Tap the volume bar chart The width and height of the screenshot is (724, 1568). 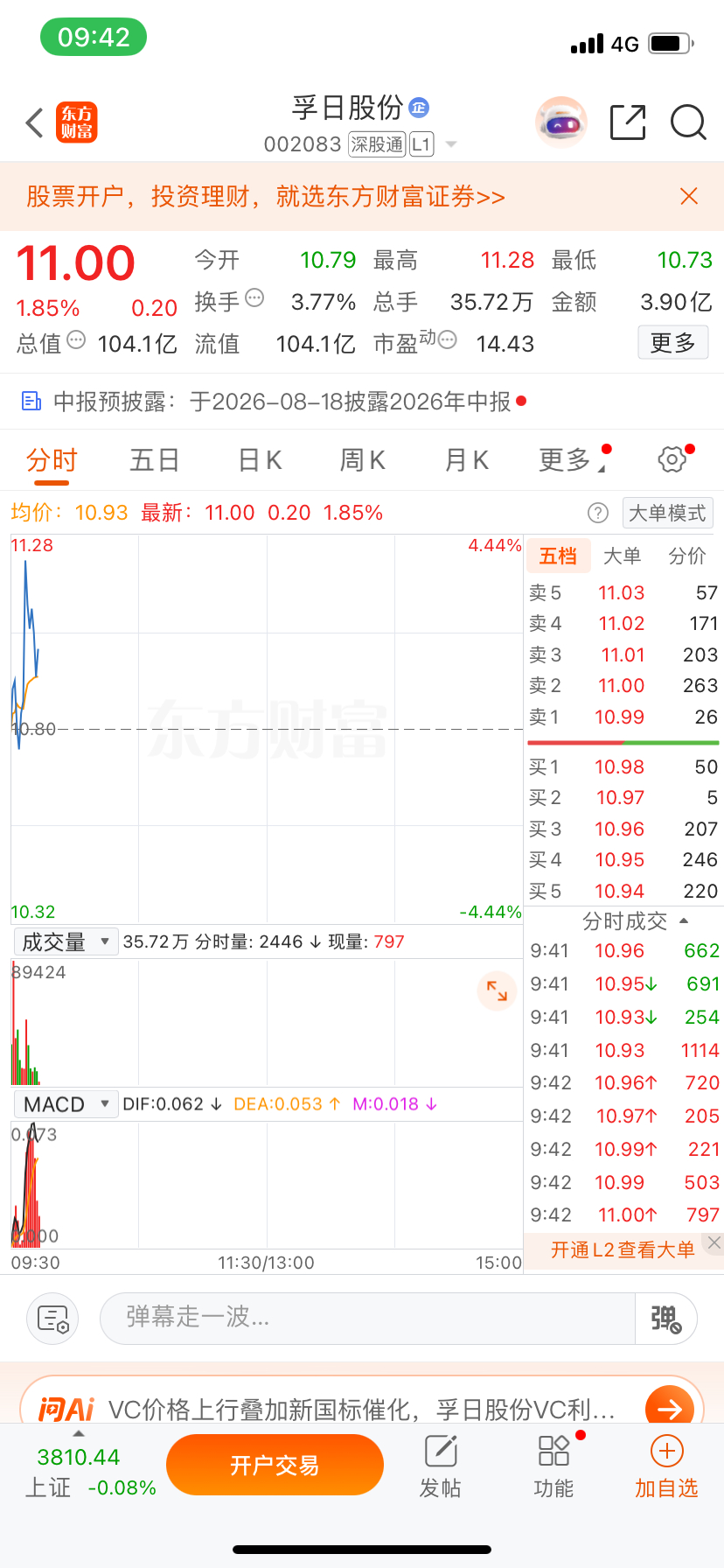coord(267,1022)
